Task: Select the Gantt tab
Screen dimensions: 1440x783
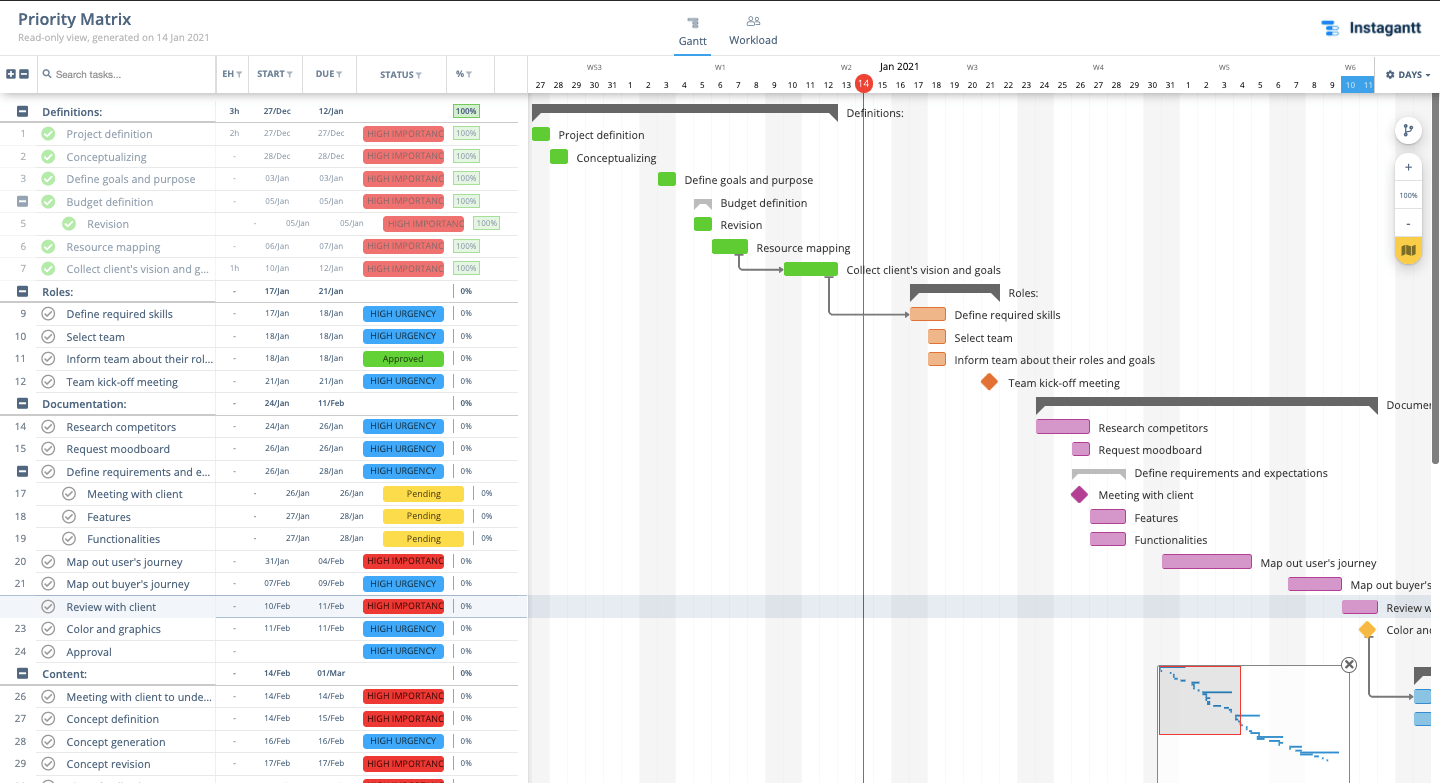Action: pos(692,30)
